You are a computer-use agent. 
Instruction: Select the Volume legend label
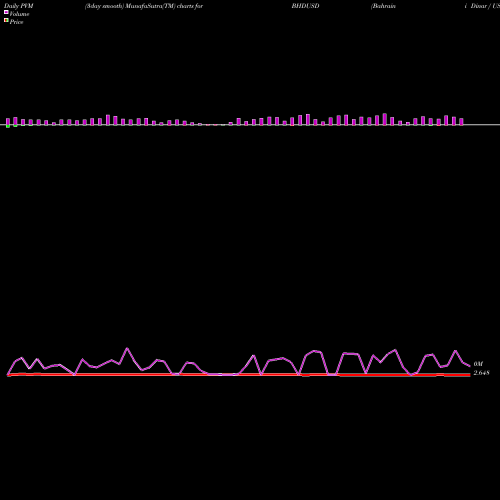[19, 14]
